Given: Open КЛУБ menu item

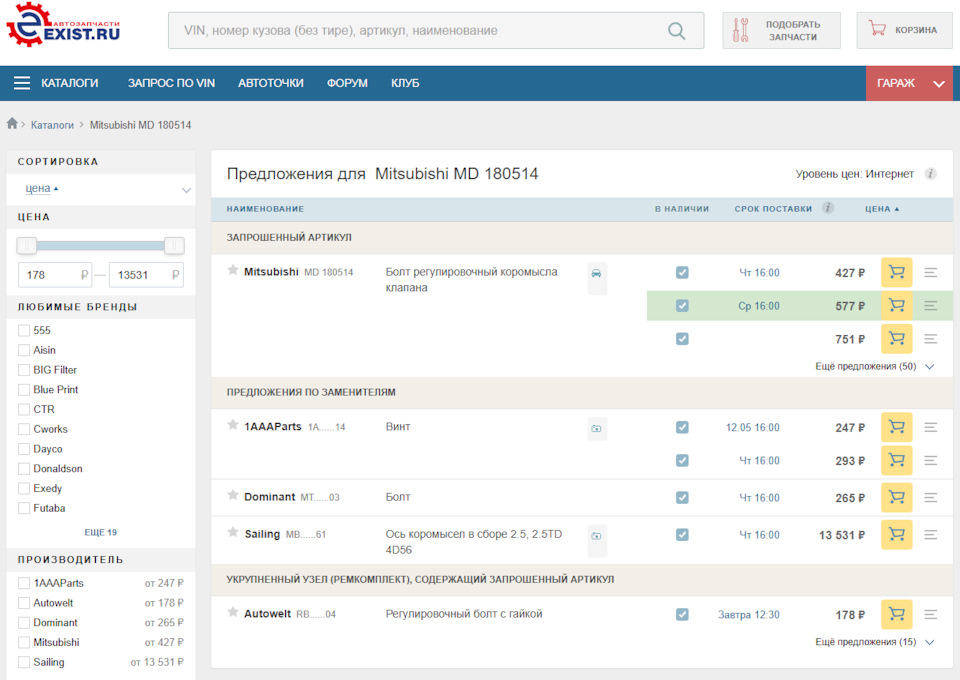Looking at the screenshot, I should 405,83.
